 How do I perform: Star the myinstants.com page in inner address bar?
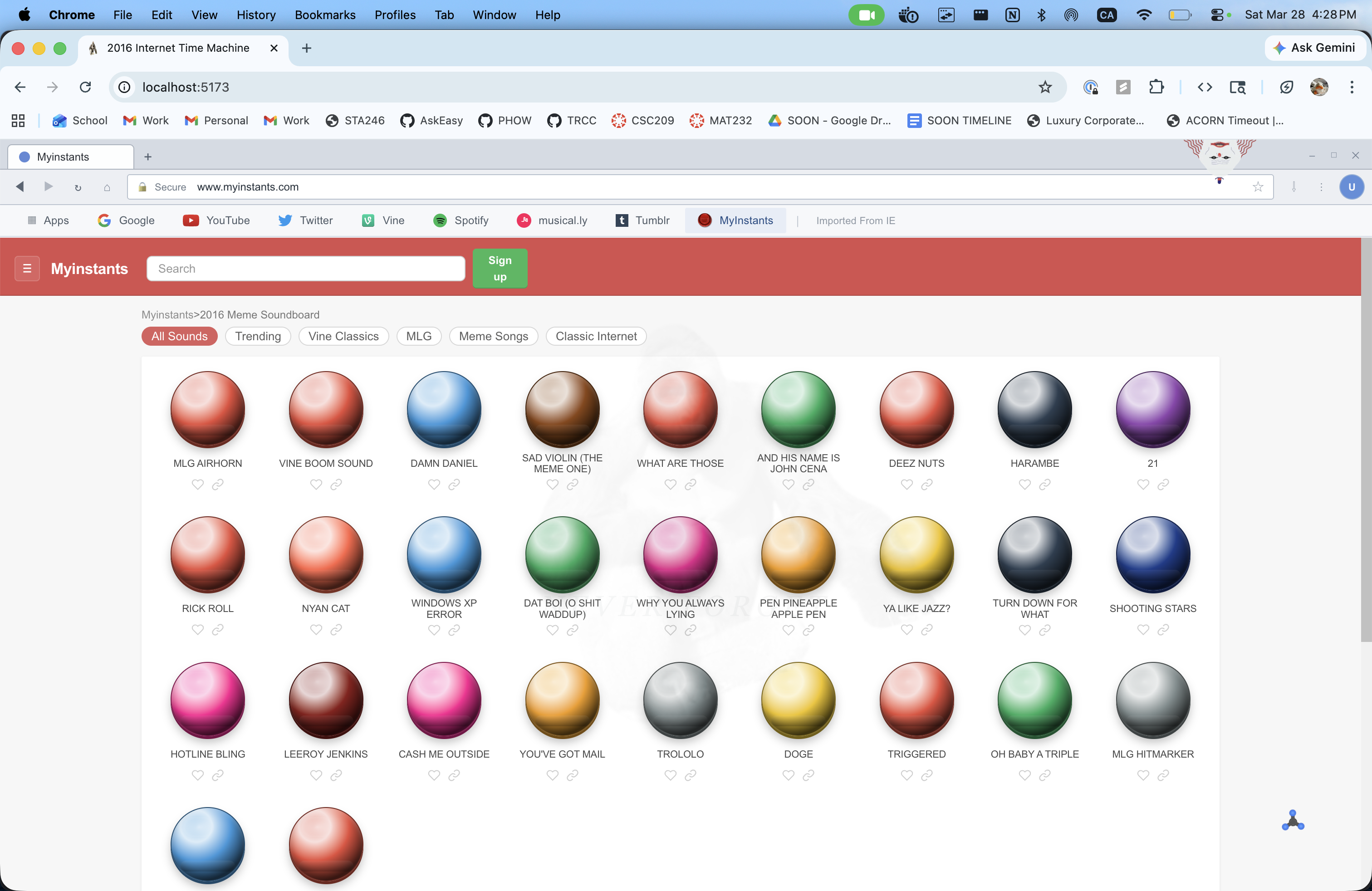(1257, 187)
